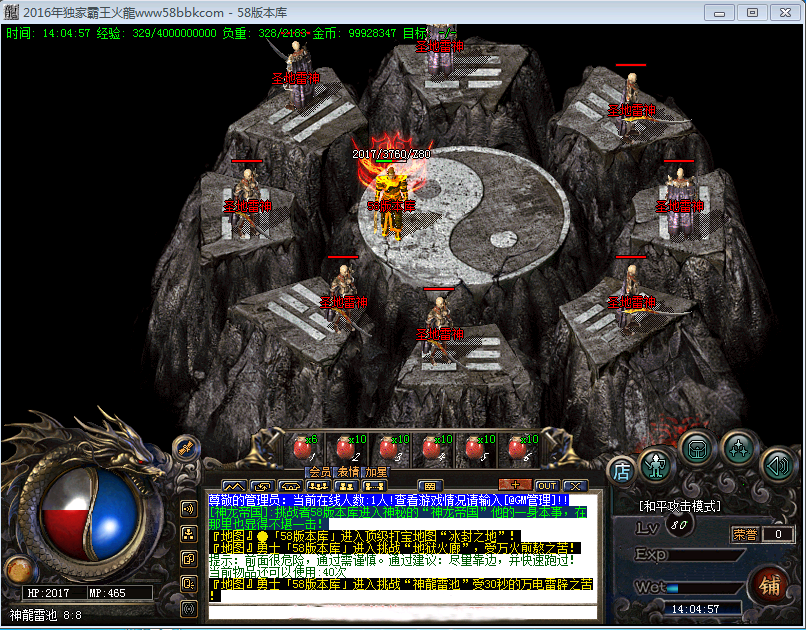Open the 会员 member tab
This screenshot has width=806, height=630.
(x=320, y=472)
